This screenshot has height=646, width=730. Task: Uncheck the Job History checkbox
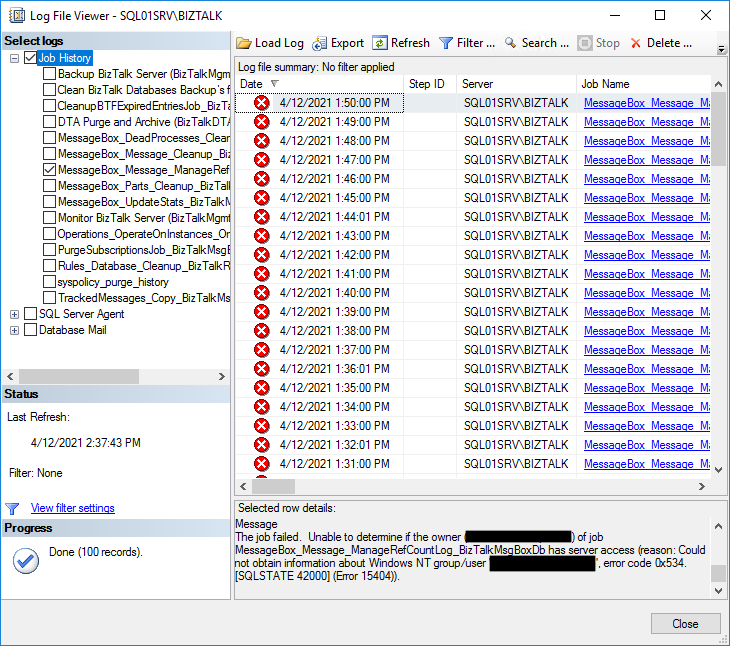point(30,58)
